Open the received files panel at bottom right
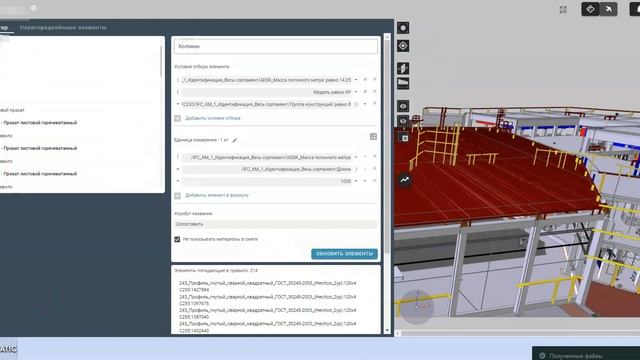 click(586, 353)
